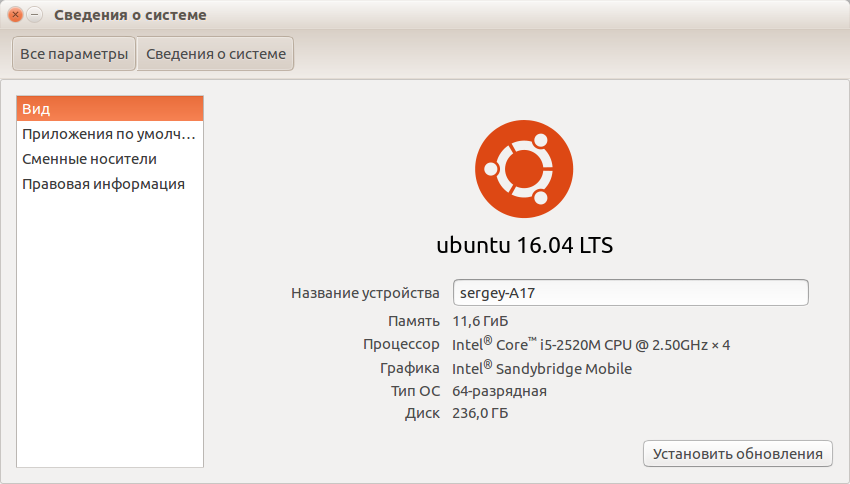
Task: Click the "Графика" label
Action: [409, 369]
